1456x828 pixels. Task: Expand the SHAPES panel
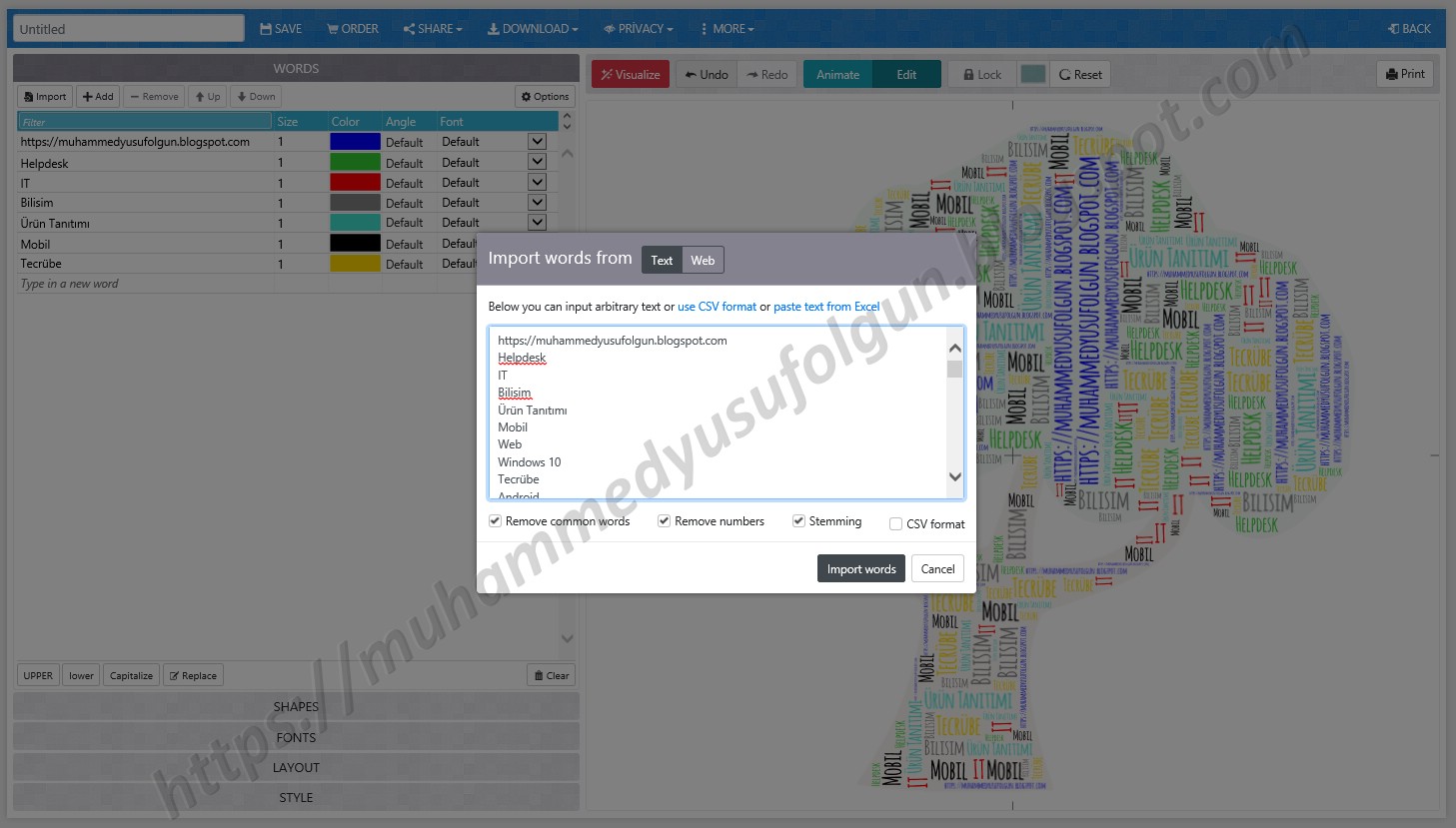(296, 707)
